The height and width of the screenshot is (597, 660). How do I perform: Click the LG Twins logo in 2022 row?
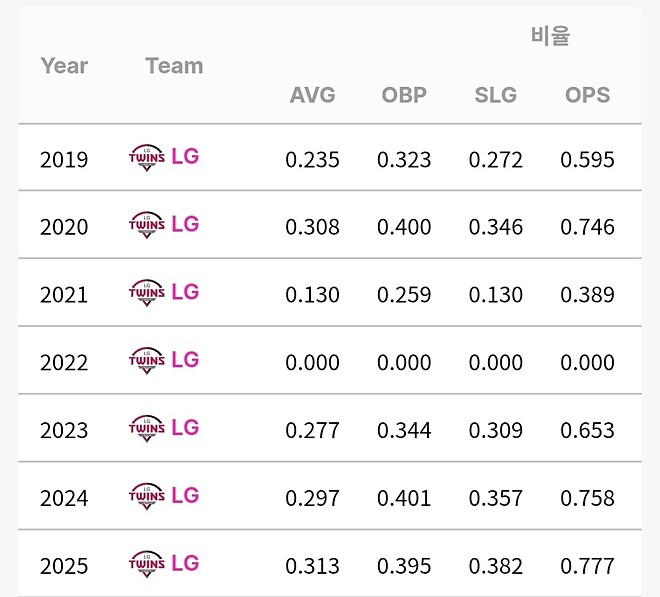tap(147, 361)
